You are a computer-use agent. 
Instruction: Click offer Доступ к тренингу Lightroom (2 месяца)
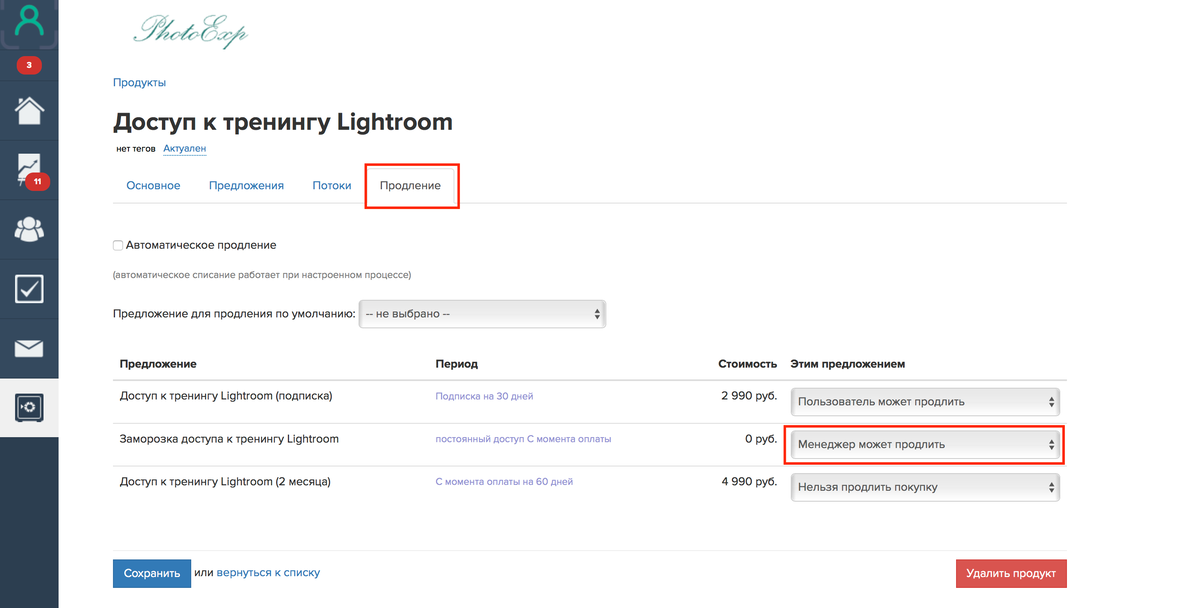pyautogui.click(x=225, y=481)
